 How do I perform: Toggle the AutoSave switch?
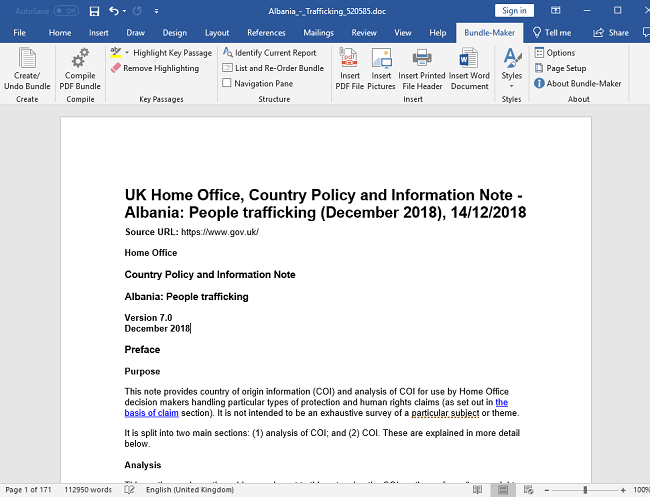(66, 11)
